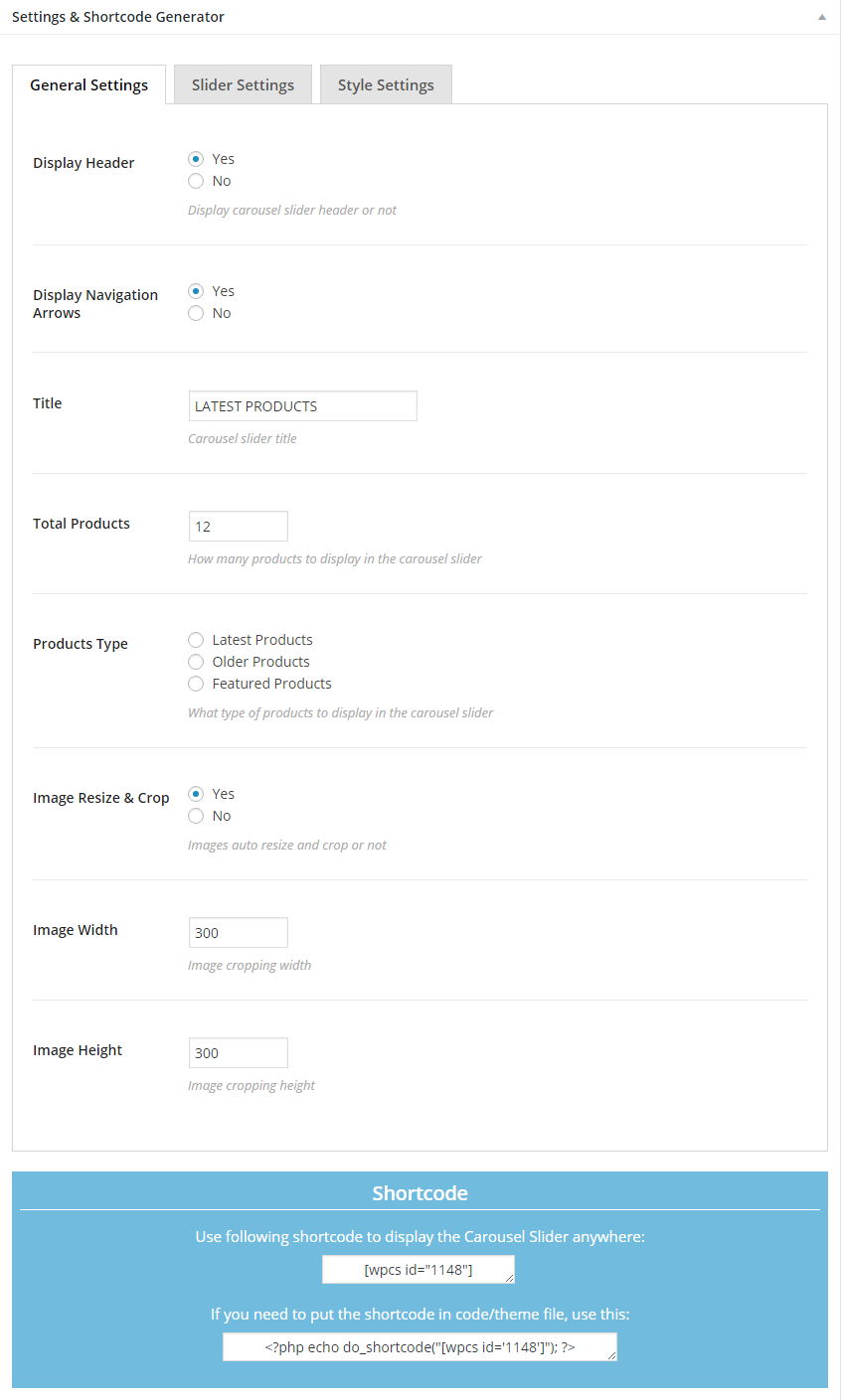841x1400 pixels.
Task: Click the Image Height input field
Action: click(x=238, y=1053)
